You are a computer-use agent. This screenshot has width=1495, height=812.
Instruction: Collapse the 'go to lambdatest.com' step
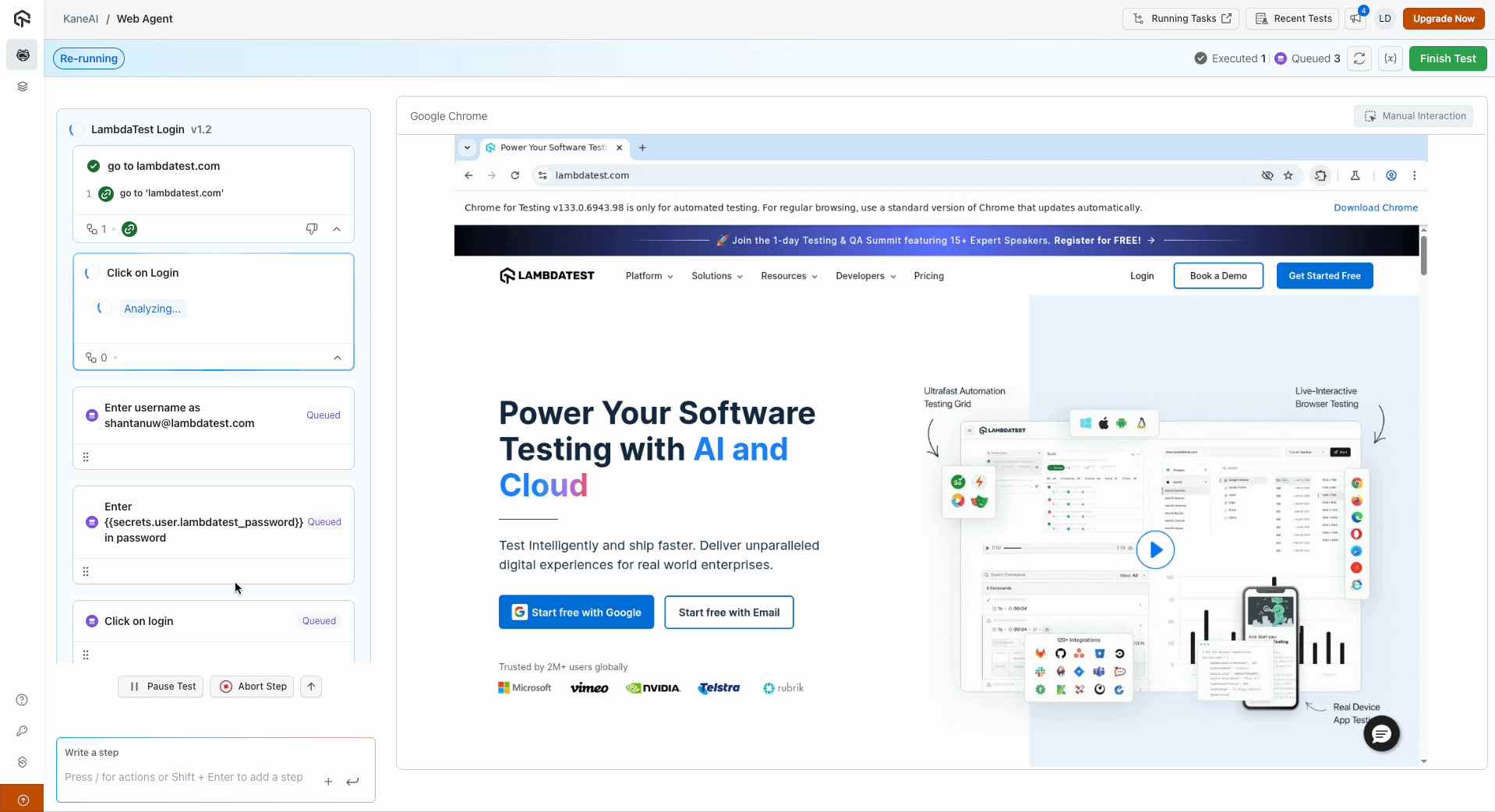[x=337, y=229]
